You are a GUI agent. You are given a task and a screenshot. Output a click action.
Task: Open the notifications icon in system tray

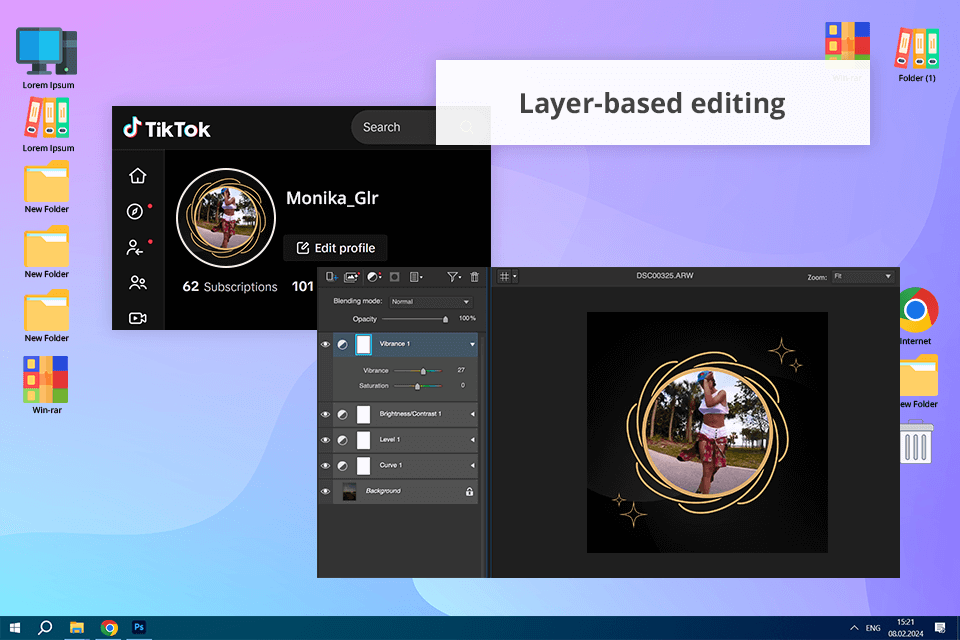tap(940, 628)
